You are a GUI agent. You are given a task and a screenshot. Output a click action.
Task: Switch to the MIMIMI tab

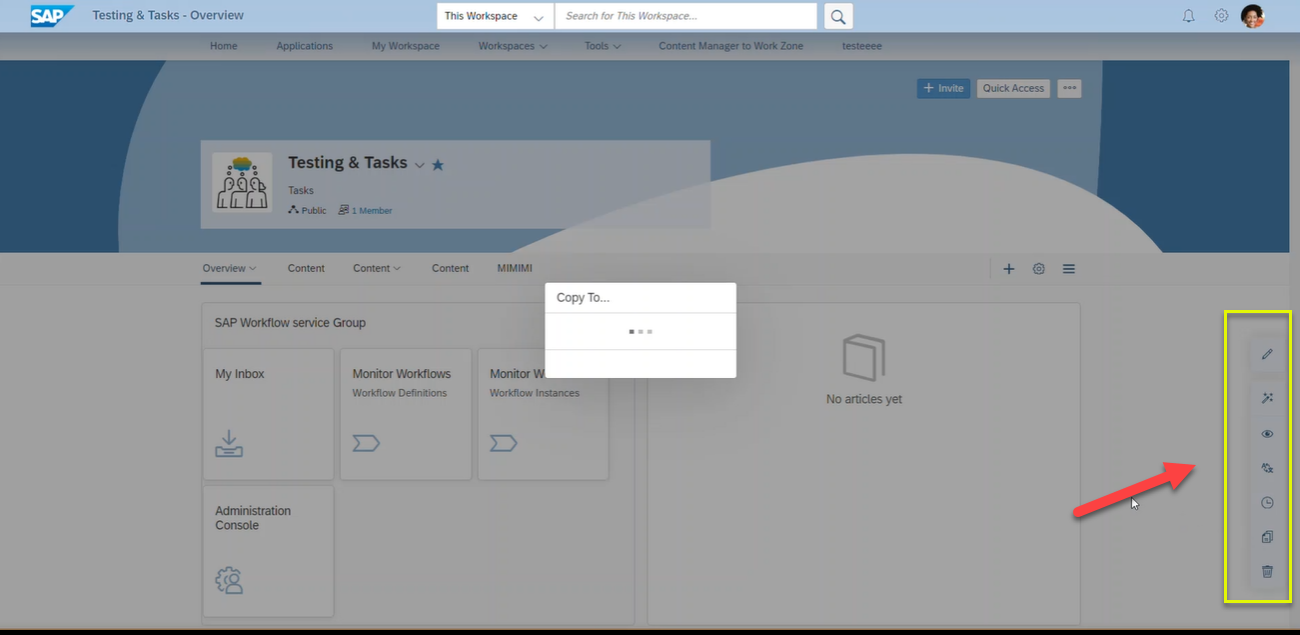tap(515, 268)
